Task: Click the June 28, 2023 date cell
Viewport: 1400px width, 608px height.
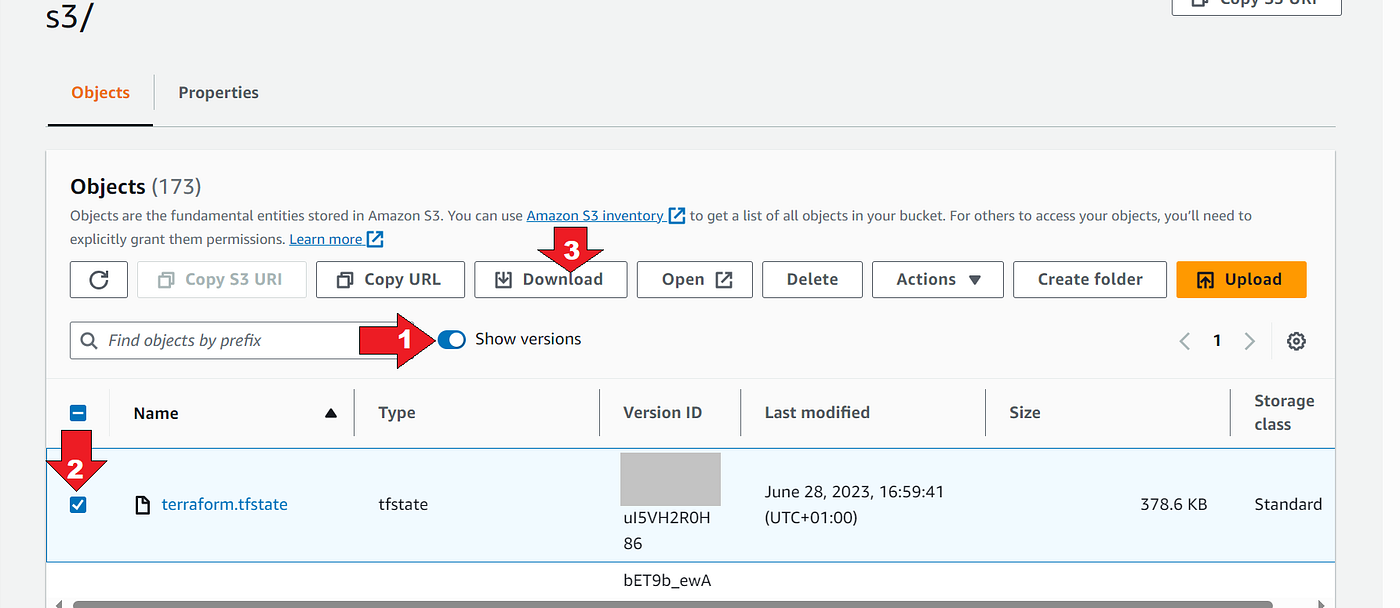Action: (x=854, y=505)
